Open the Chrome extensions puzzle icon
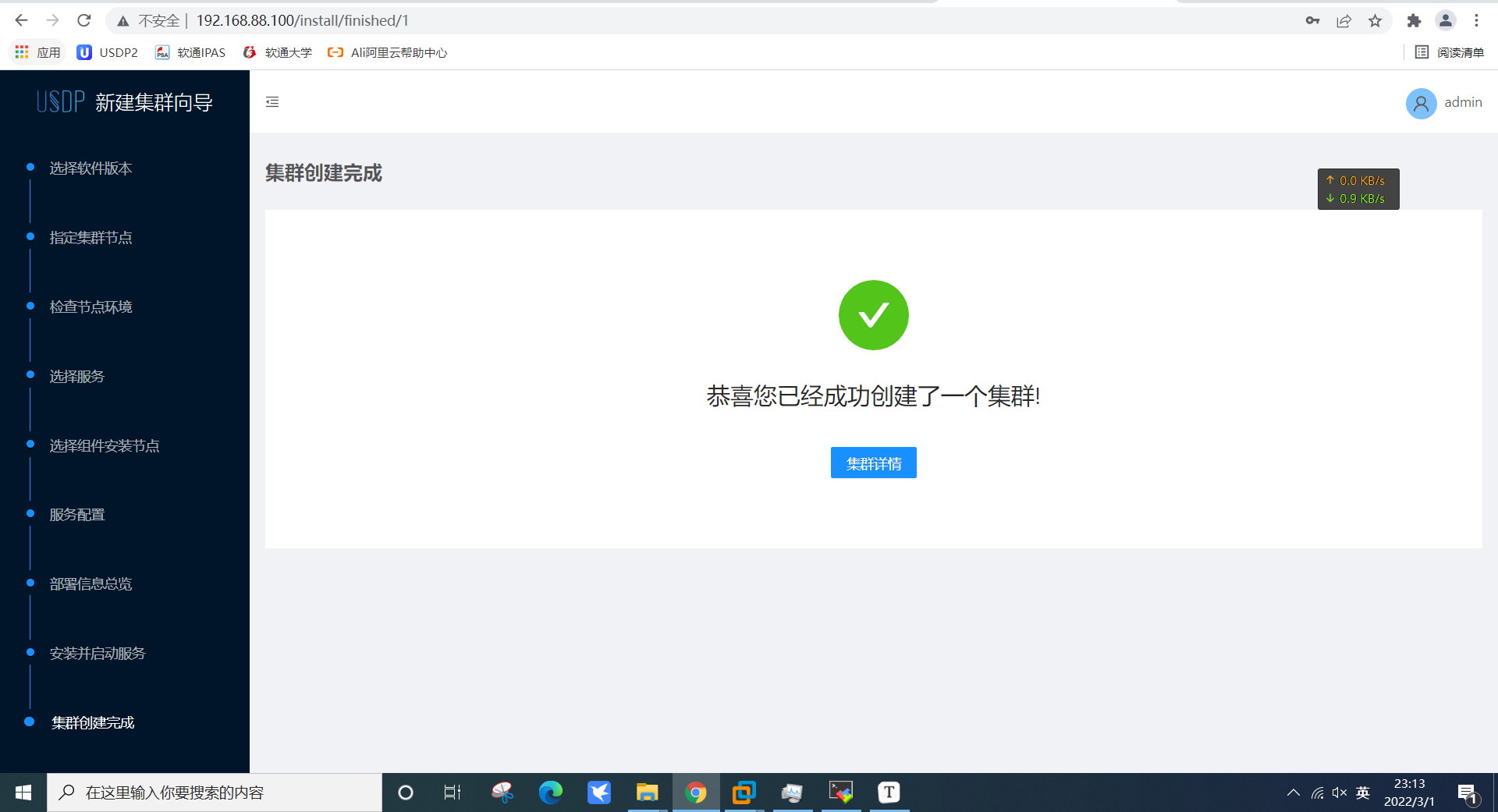1498x812 pixels. pyautogui.click(x=1414, y=20)
